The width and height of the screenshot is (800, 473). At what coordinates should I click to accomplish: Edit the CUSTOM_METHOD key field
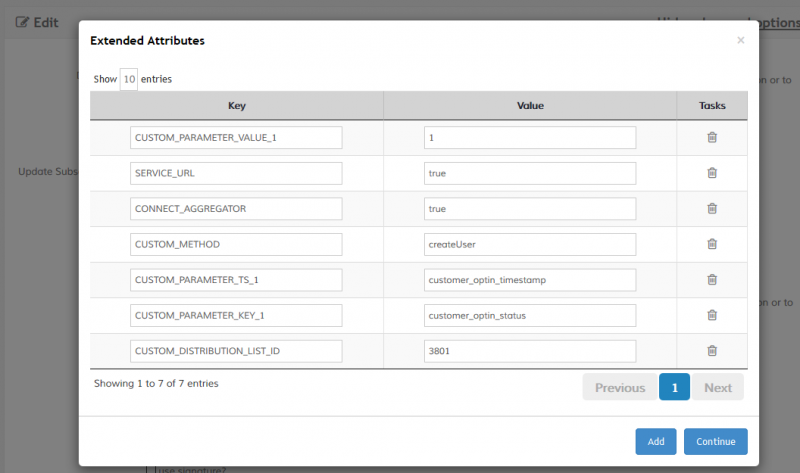click(236, 244)
